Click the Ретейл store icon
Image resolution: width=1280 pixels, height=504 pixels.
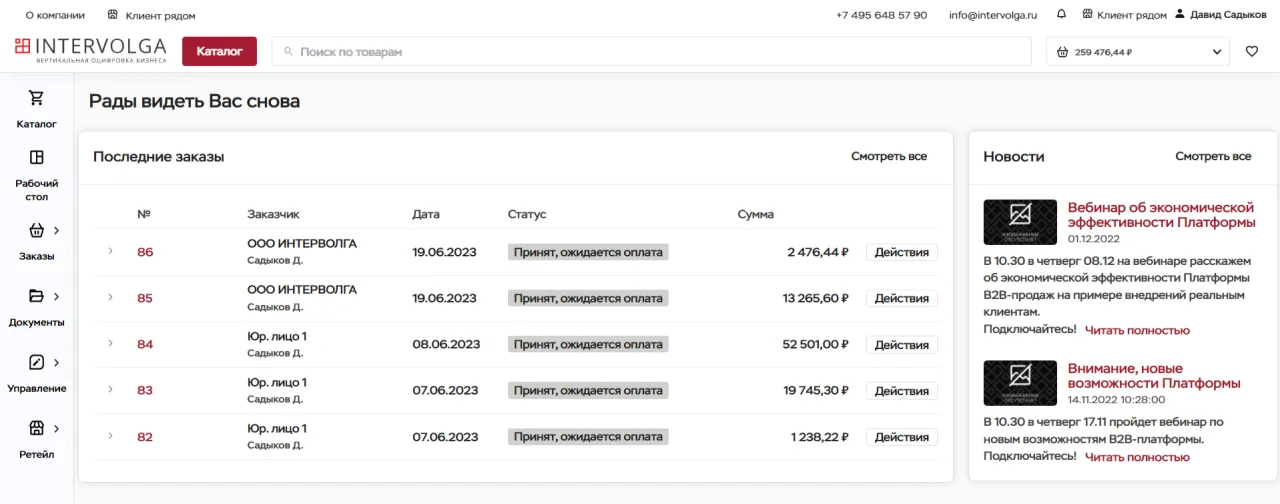pyautogui.click(x=37, y=428)
